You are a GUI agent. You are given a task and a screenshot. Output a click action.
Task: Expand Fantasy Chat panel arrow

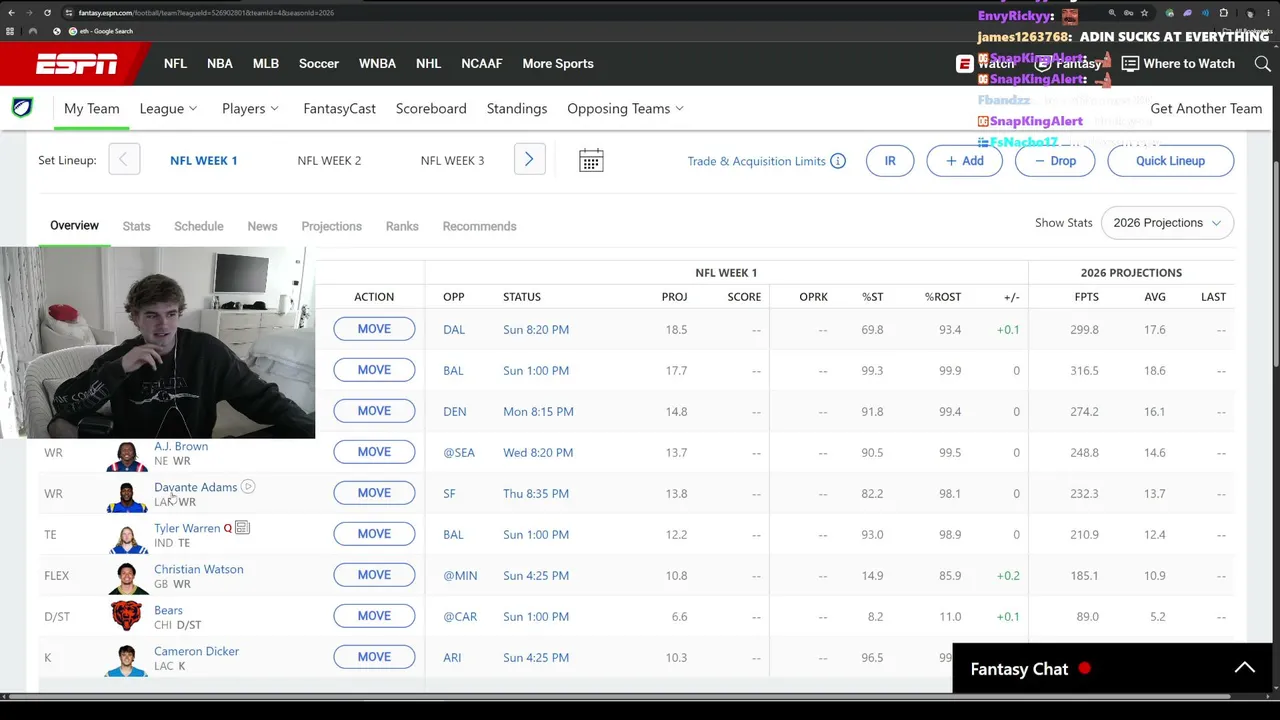coord(1245,668)
